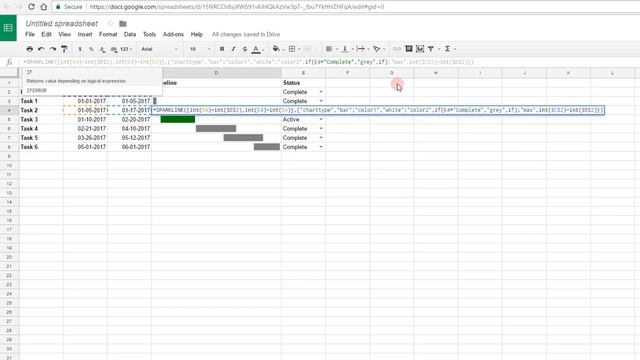Select the 06-01-2017 end date cell

pyautogui.click(x=129, y=147)
